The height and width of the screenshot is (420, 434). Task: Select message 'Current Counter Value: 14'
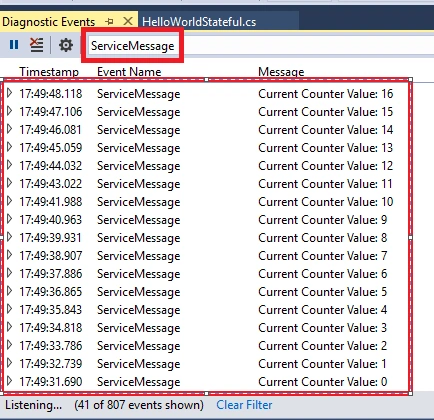click(x=326, y=130)
